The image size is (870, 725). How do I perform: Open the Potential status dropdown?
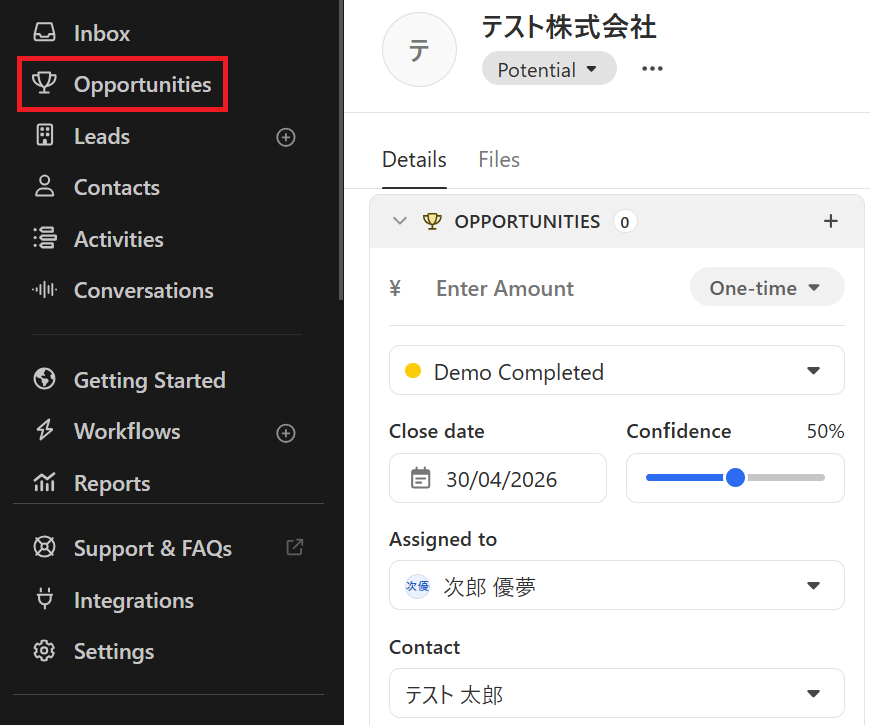(548, 69)
